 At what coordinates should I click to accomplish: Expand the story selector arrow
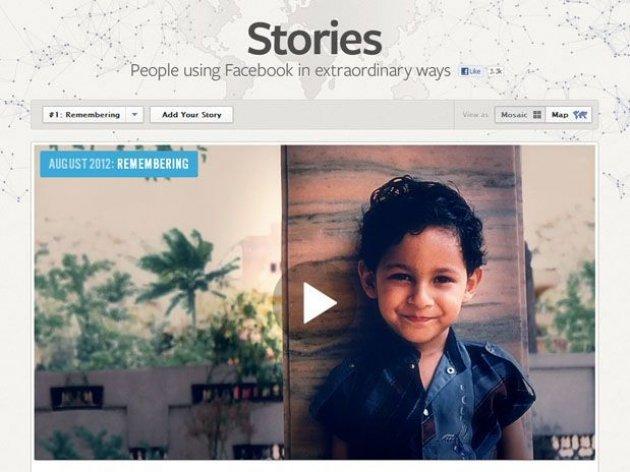point(135,115)
